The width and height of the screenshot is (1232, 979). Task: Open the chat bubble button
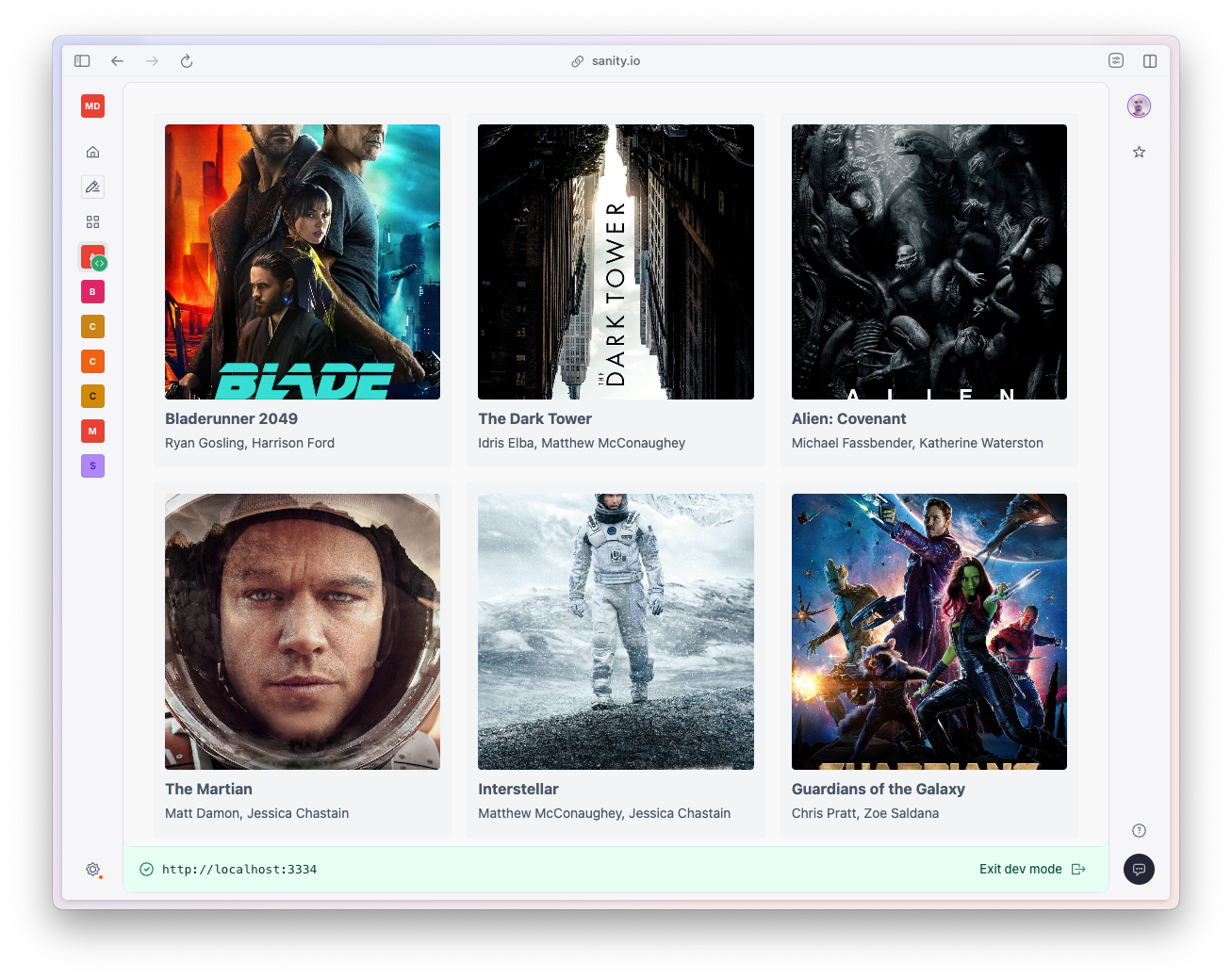tap(1139, 869)
